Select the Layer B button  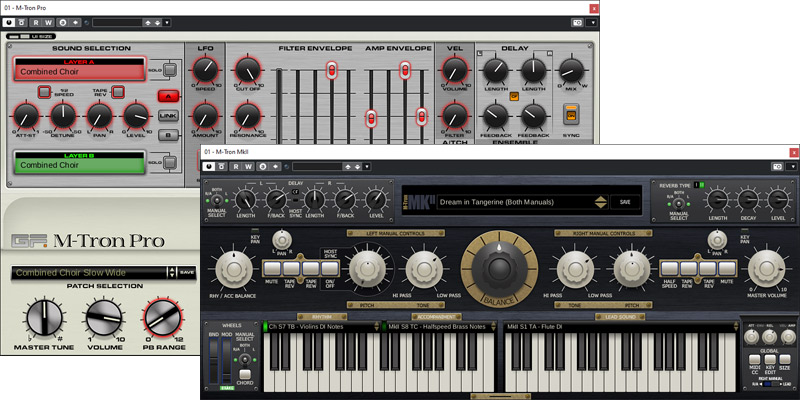point(168,136)
